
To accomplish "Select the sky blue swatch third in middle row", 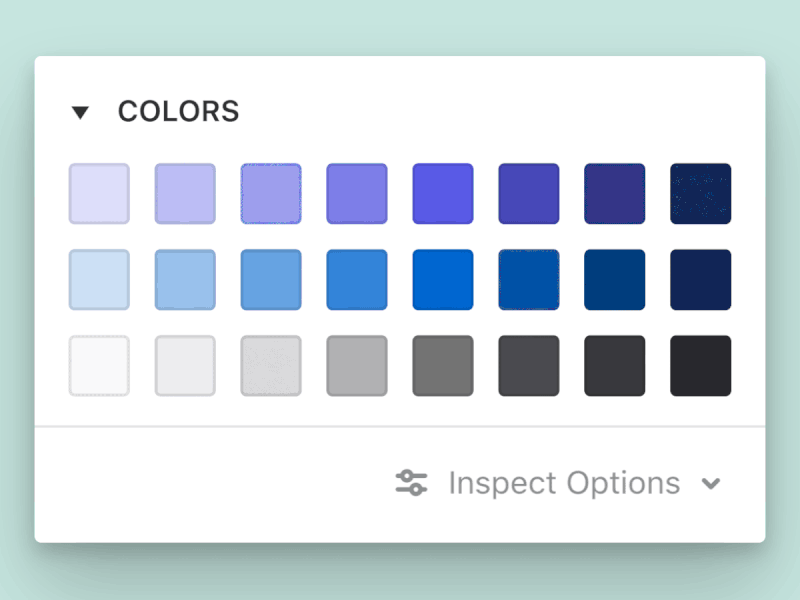I will [x=271, y=279].
